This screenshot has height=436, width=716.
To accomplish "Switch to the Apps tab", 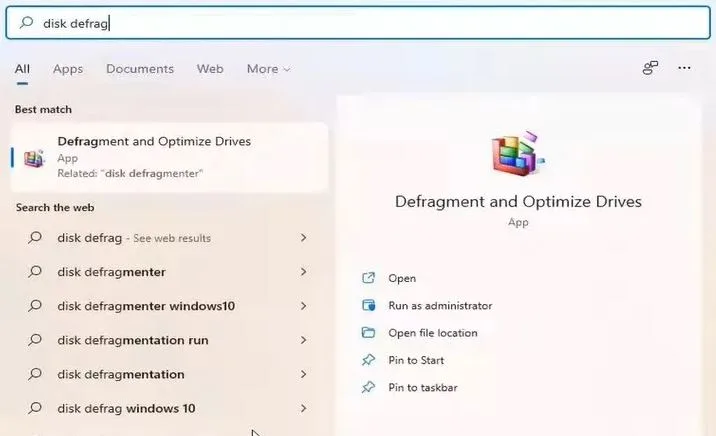I will [x=68, y=69].
